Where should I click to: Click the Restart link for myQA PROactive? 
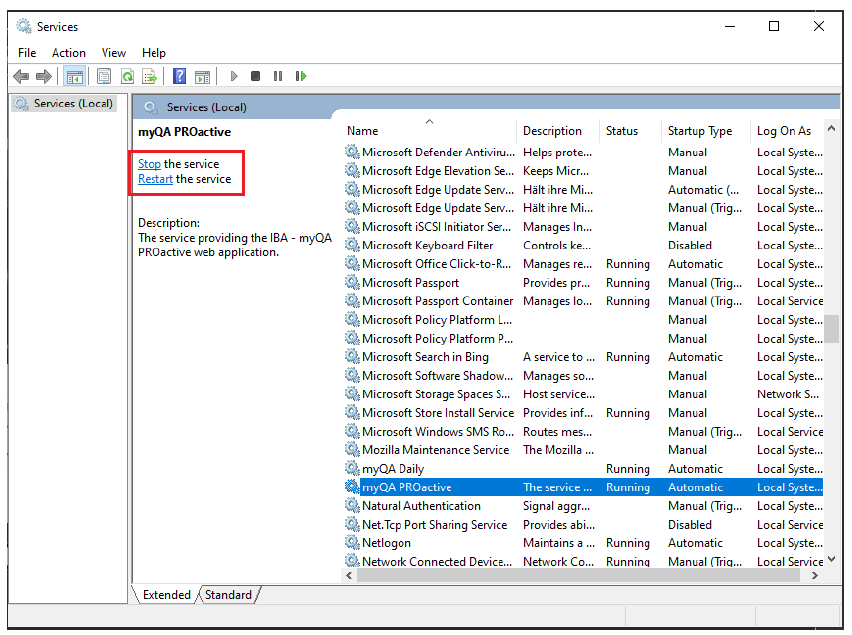(x=155, y=179)
